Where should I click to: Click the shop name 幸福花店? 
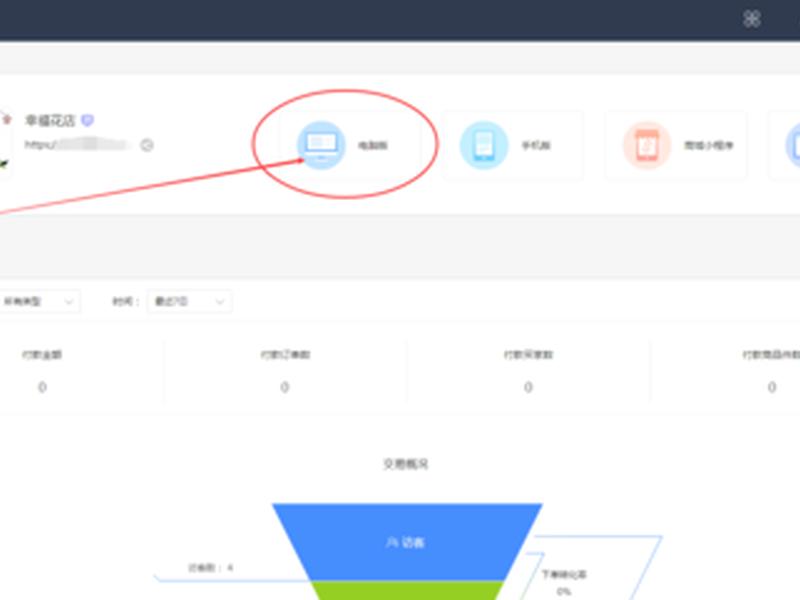(50, 120)
